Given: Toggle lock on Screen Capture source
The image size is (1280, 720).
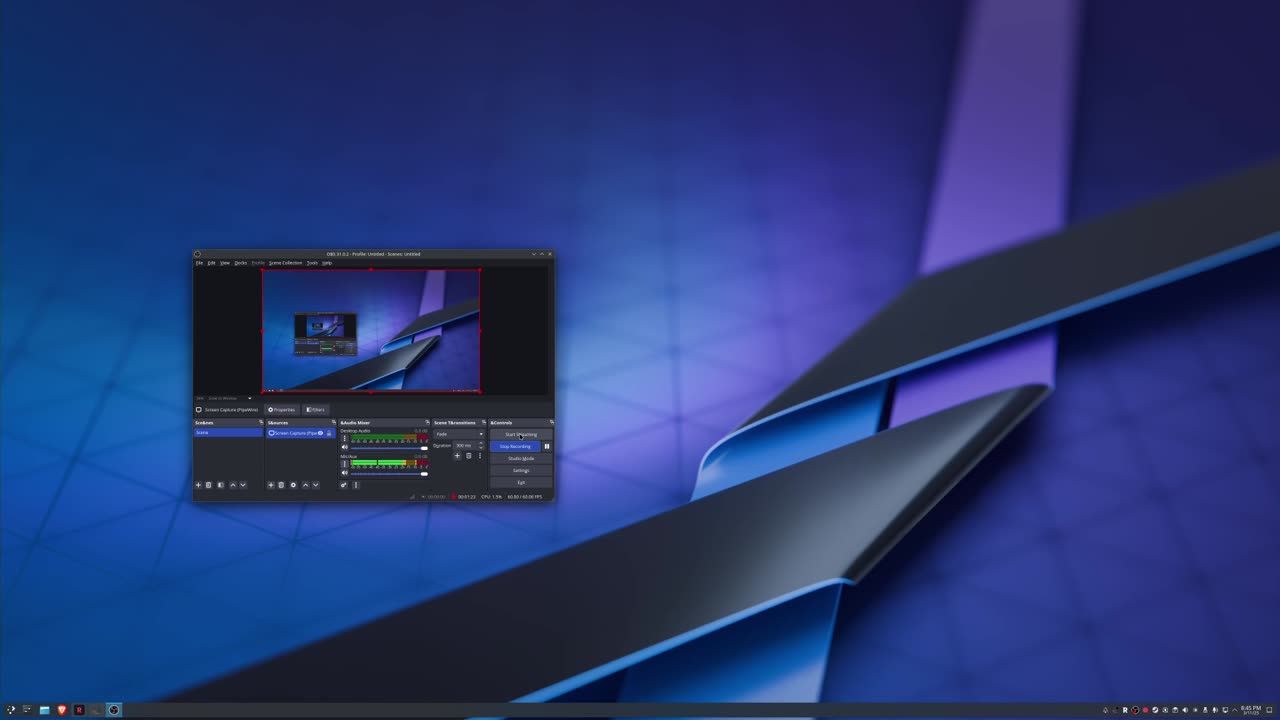Looking at the screenshot, I should [329, 433].
